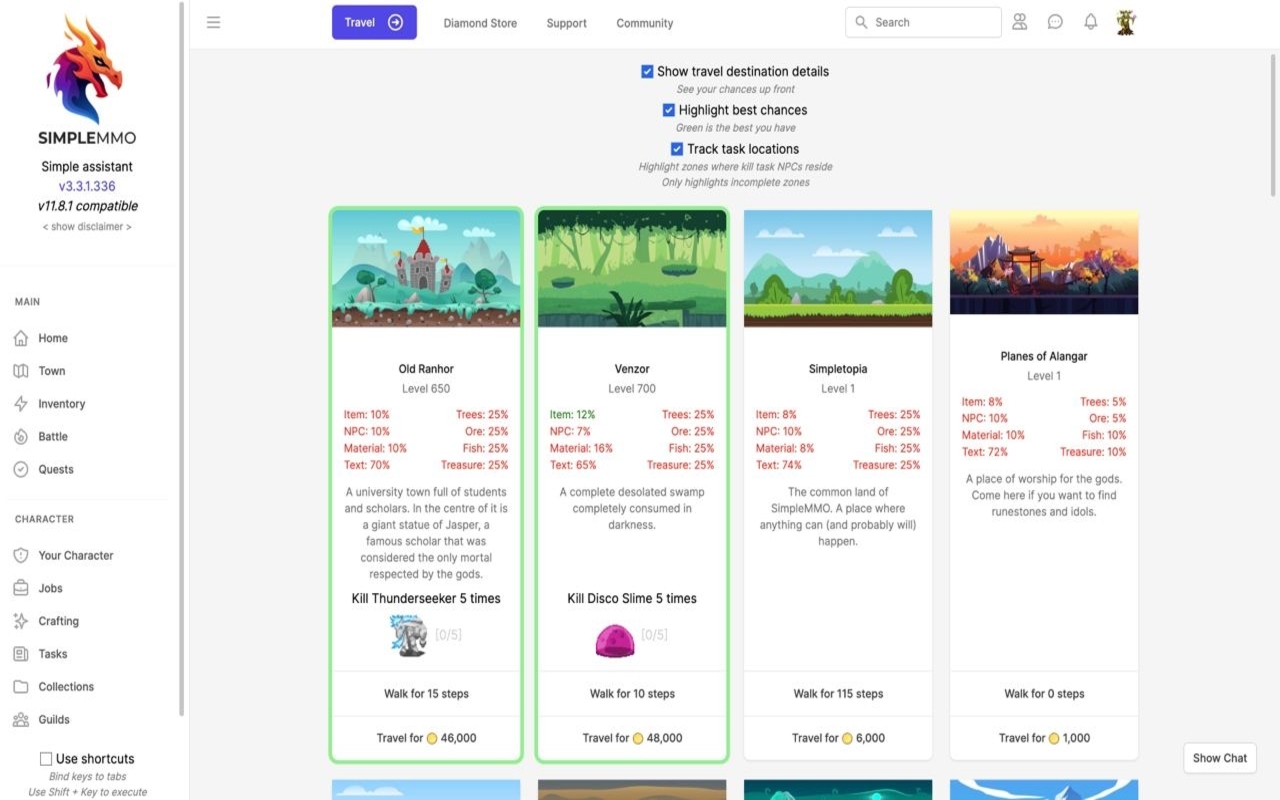Screen dimensions: 1280x800
Task: Click the Travel button in header
Action: [x=374, y=22]
